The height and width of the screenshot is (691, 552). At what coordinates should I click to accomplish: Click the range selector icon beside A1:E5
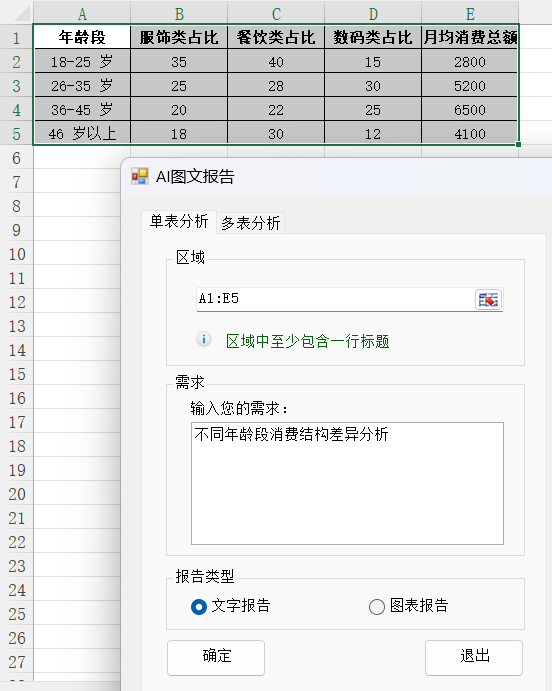tap(489, 300)
